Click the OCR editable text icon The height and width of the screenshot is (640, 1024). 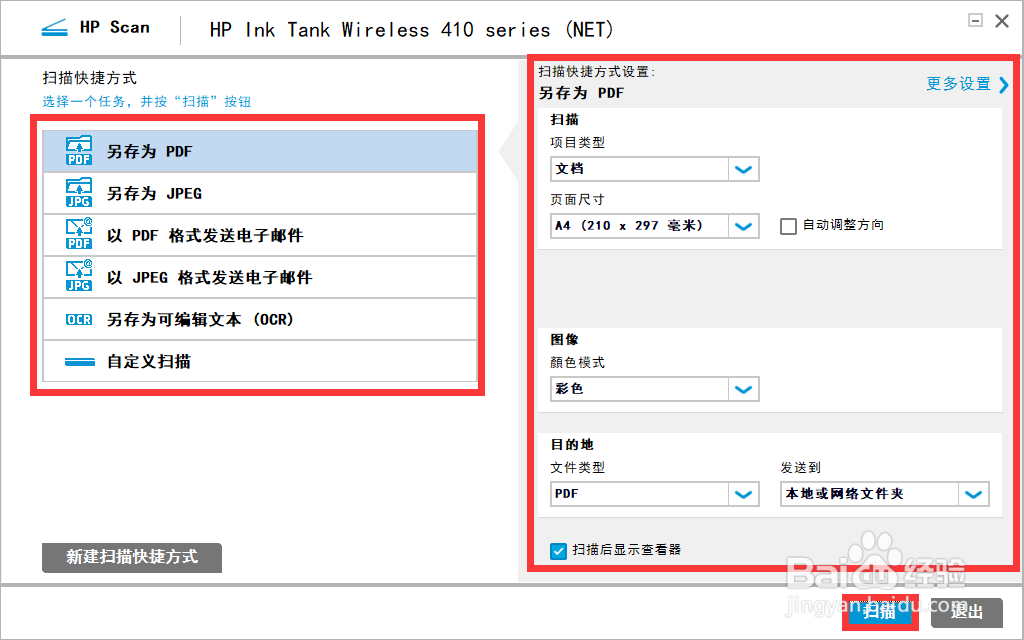pyautogui.click(x=78, y=319)
